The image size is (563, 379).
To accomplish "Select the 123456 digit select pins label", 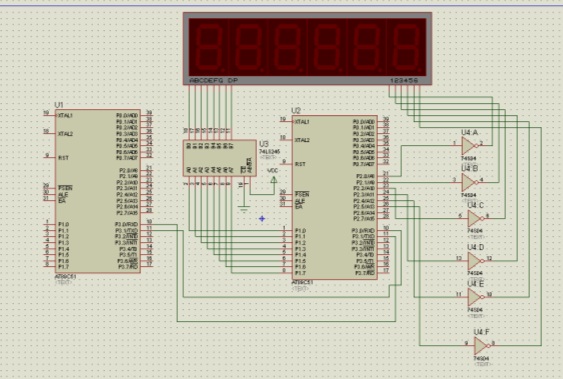I will pyautogui.click(x=404, y=80).
